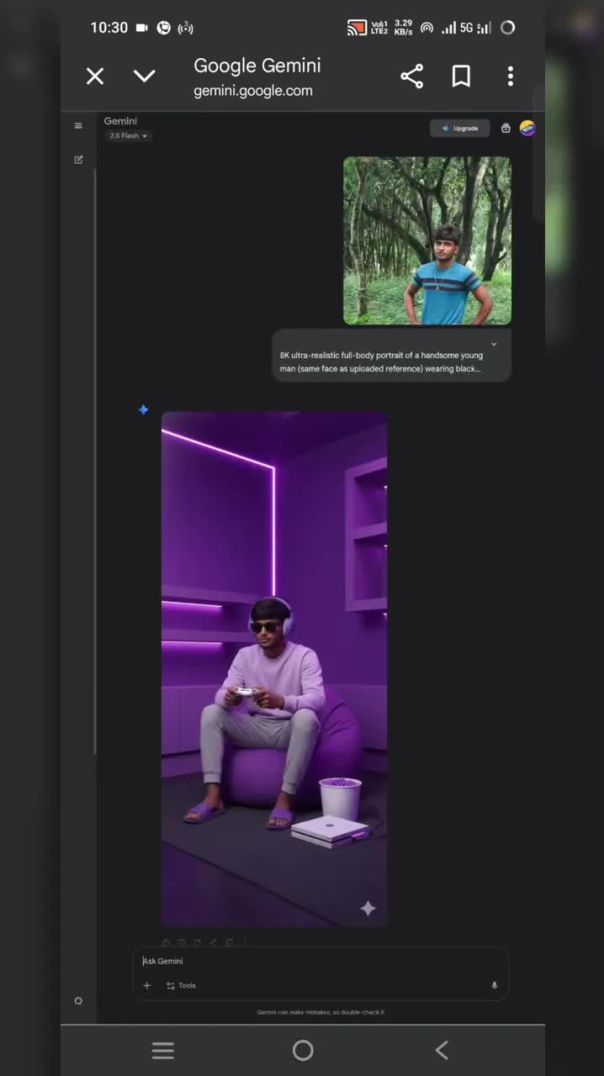Start a new chat with the pencil icon
Viewport: 604px width, 1076px height.
(78, 159)
